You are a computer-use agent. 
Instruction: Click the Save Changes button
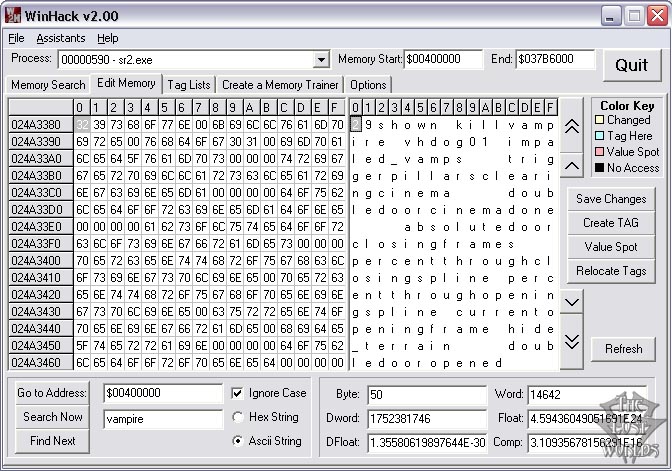click(611, 199)
